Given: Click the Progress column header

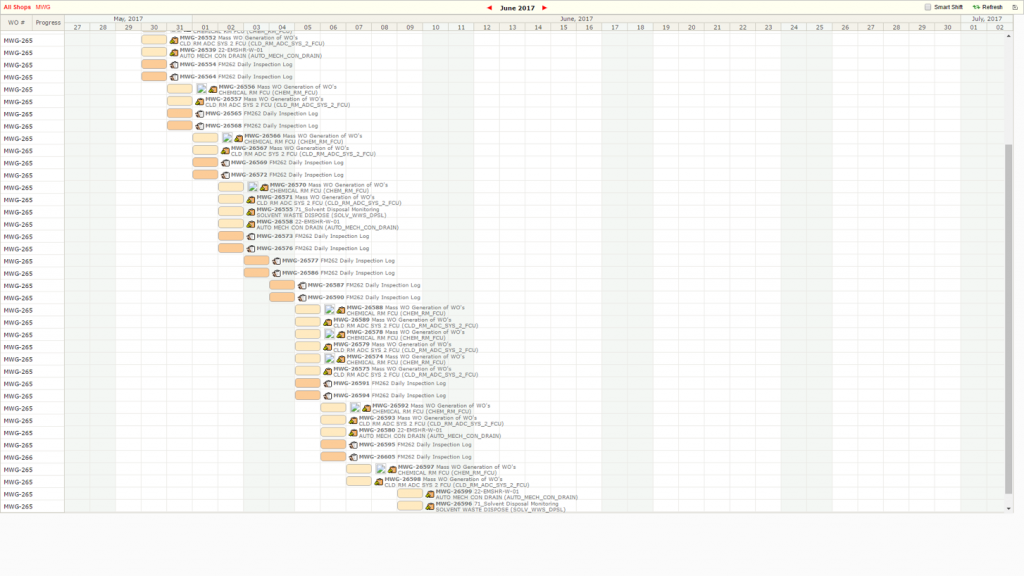Looking at the screenshot, I should (x=48, y=22).
